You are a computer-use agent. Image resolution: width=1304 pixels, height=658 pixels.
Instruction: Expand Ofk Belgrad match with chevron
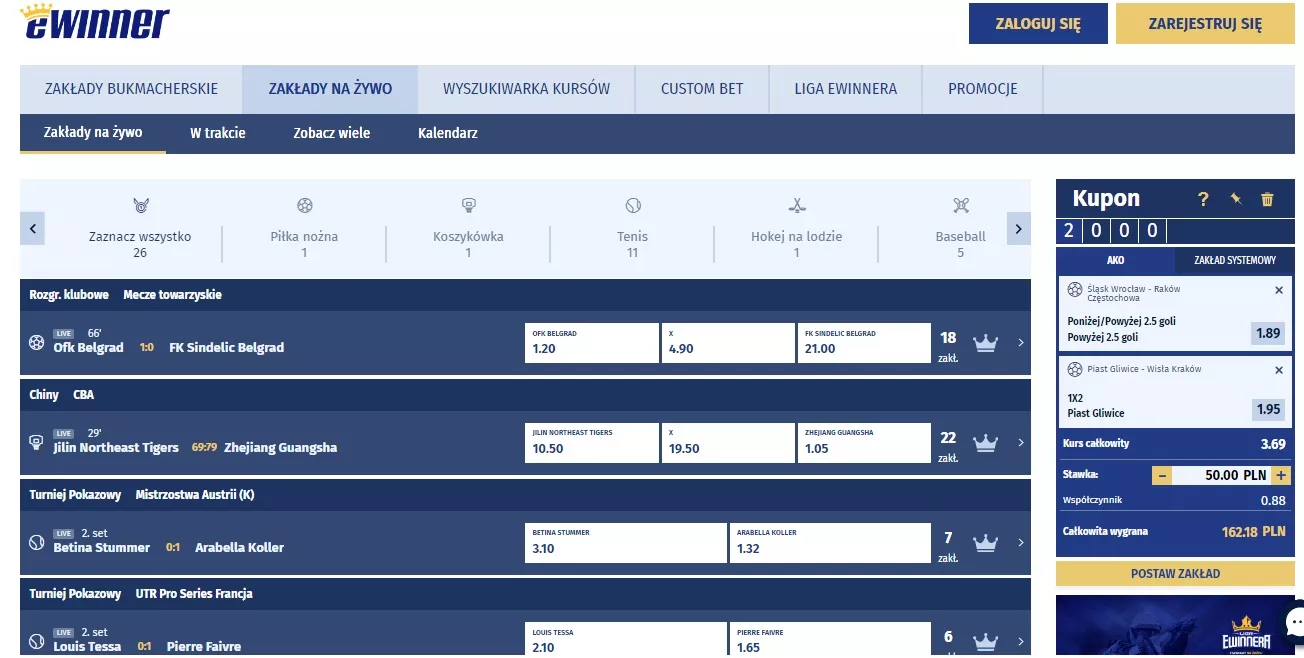click(1020, 343)
